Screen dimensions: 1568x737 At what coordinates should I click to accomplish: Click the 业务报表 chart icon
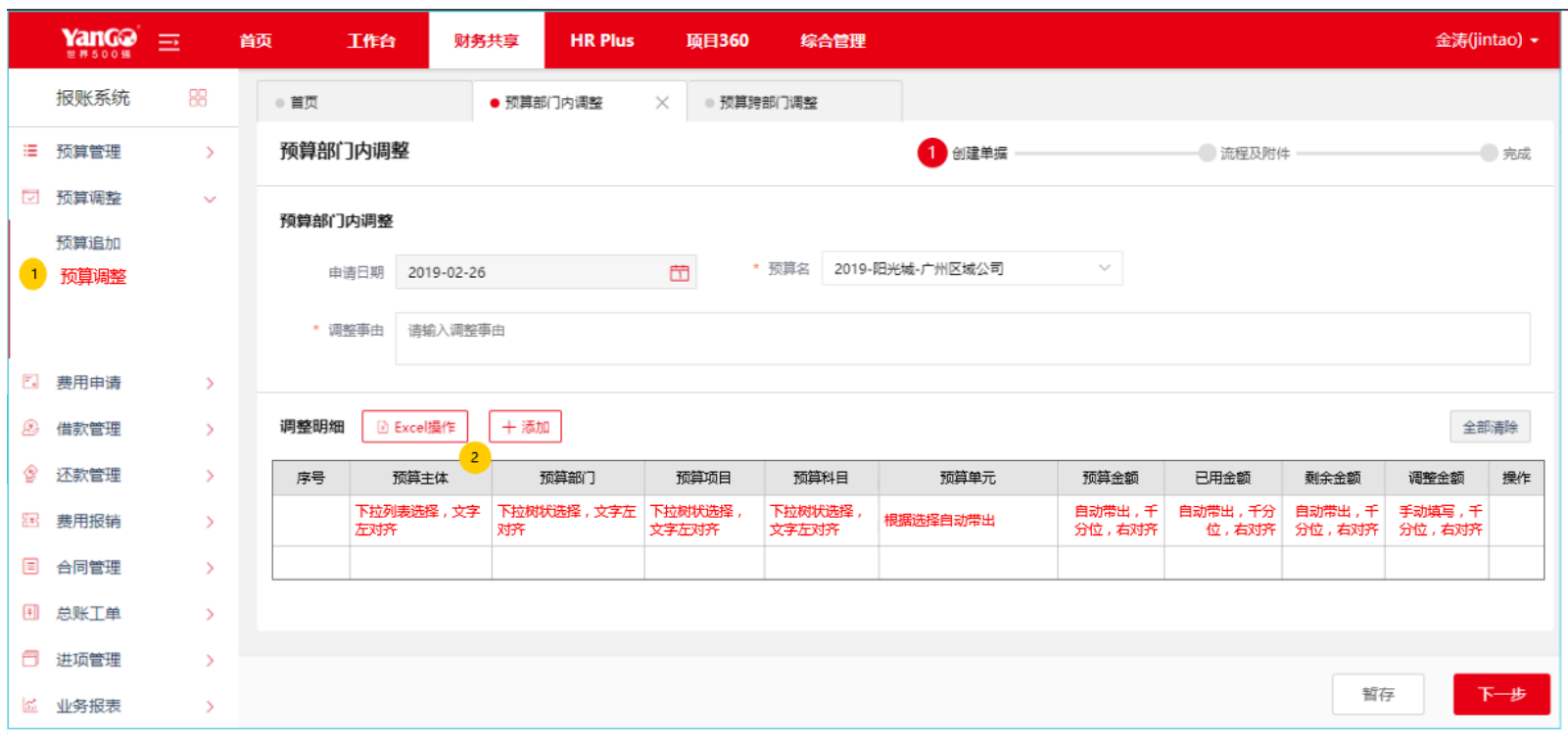[30, 705]
